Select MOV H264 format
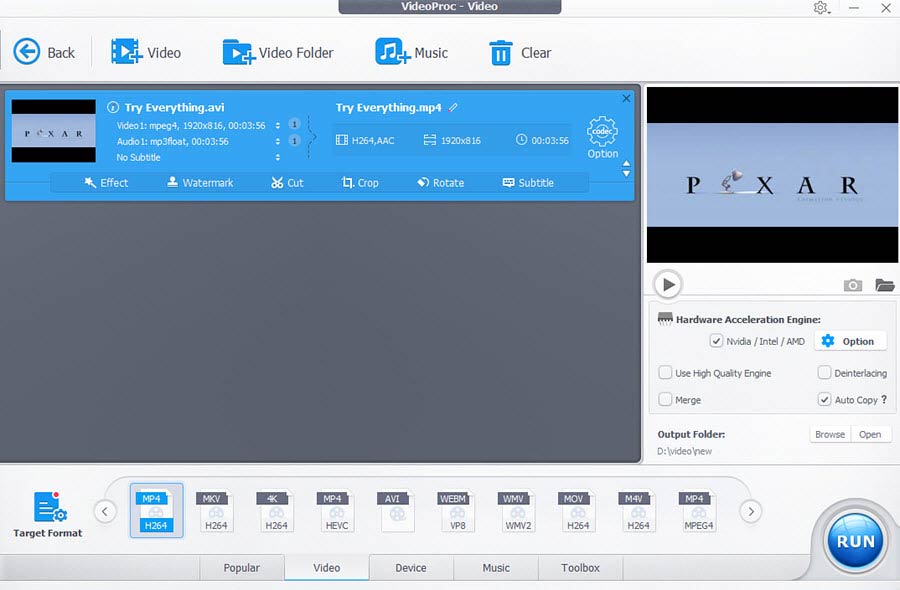This screenshot has width=900, height=590. click(577, 510)
